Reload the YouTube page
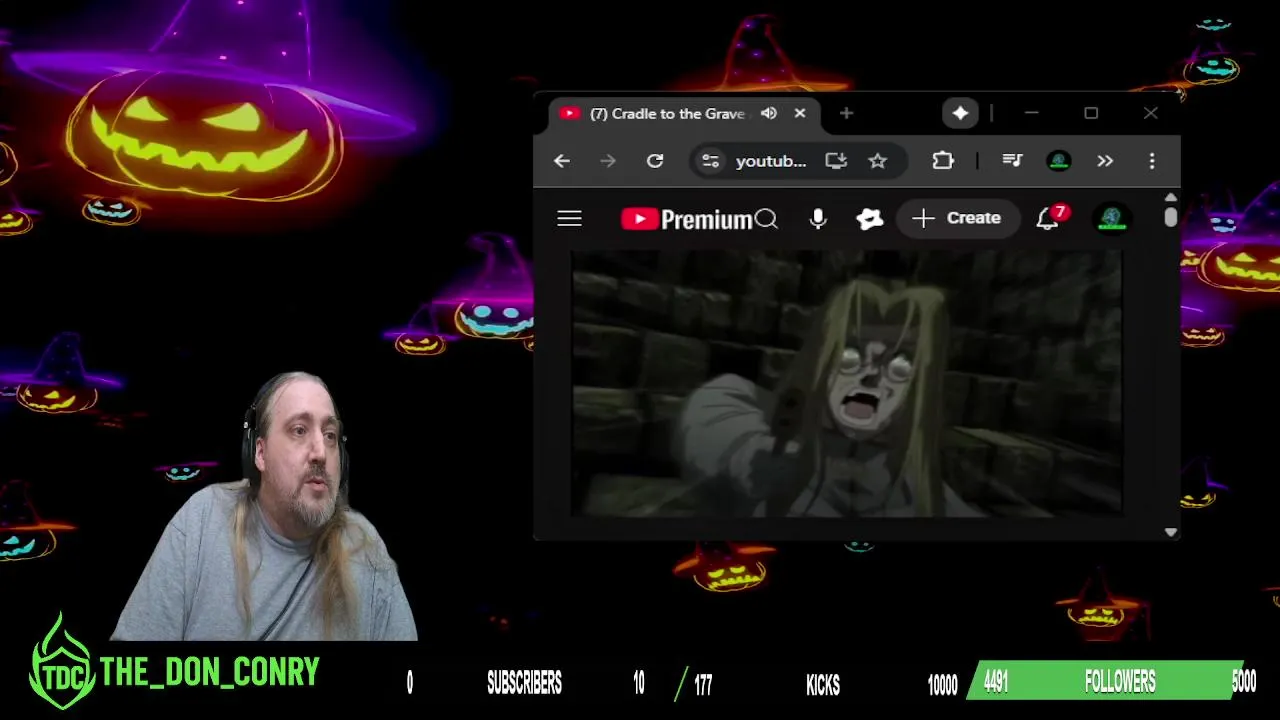This screenshot has width=1280, height=720. (655, 161)
